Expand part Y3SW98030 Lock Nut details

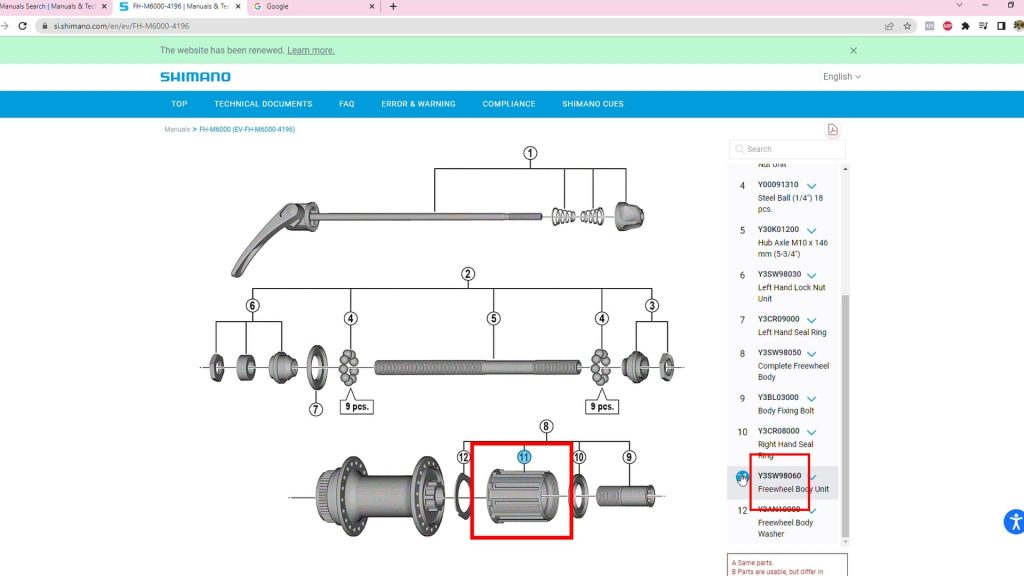[811, 276]
